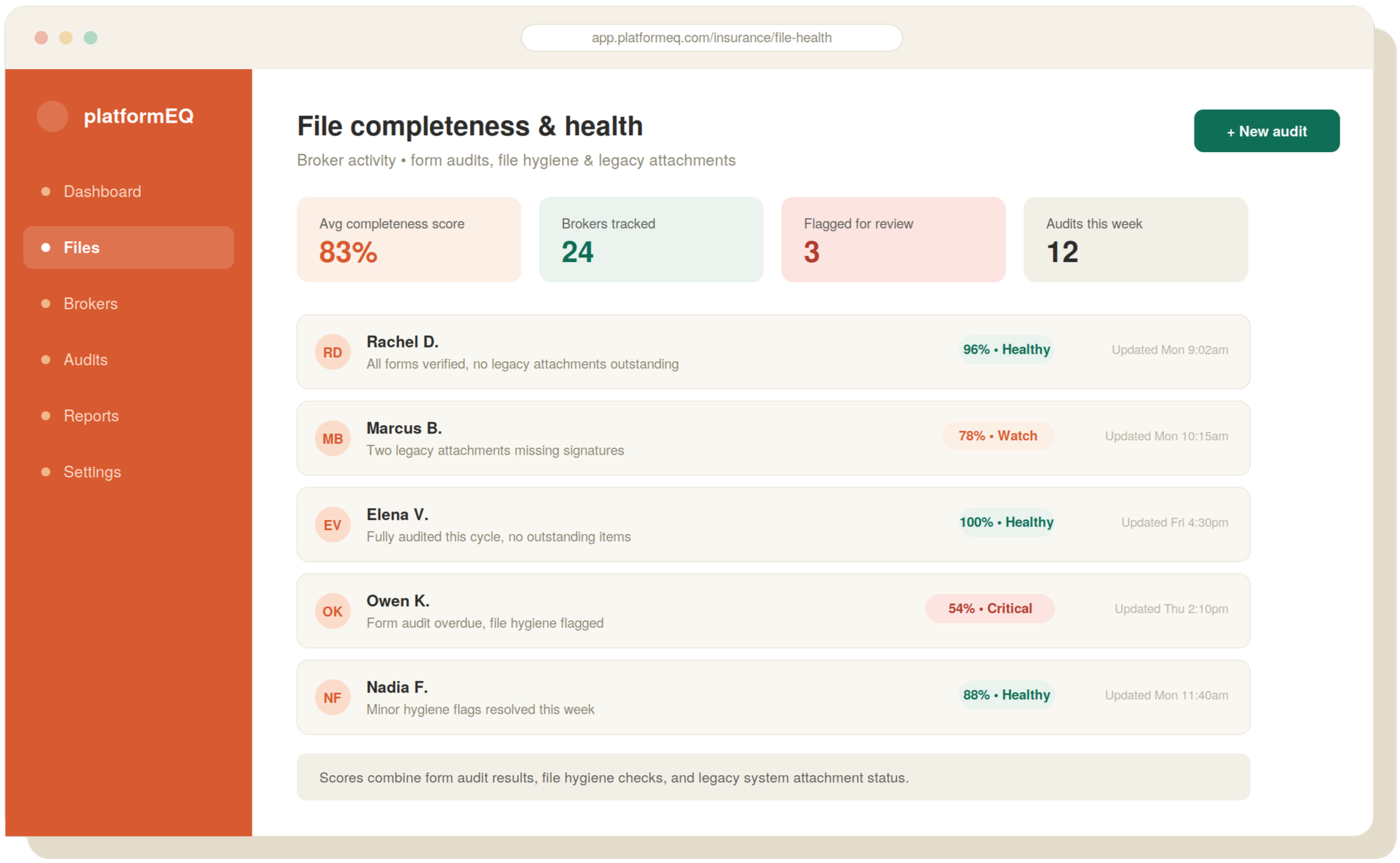Open the Flagged for review card

pyautogui.click(x=893, y=240)
